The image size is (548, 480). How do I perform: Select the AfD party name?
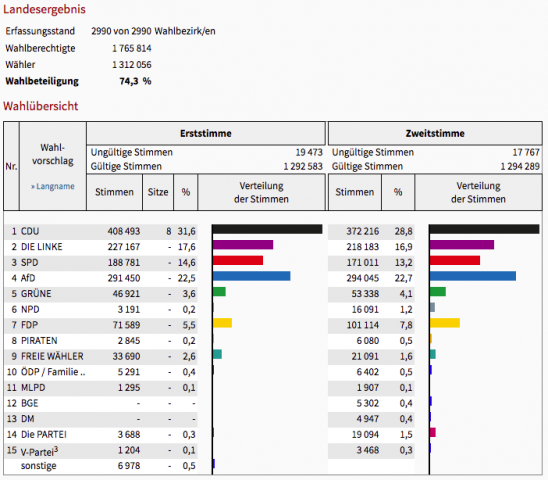pos(28,278)
